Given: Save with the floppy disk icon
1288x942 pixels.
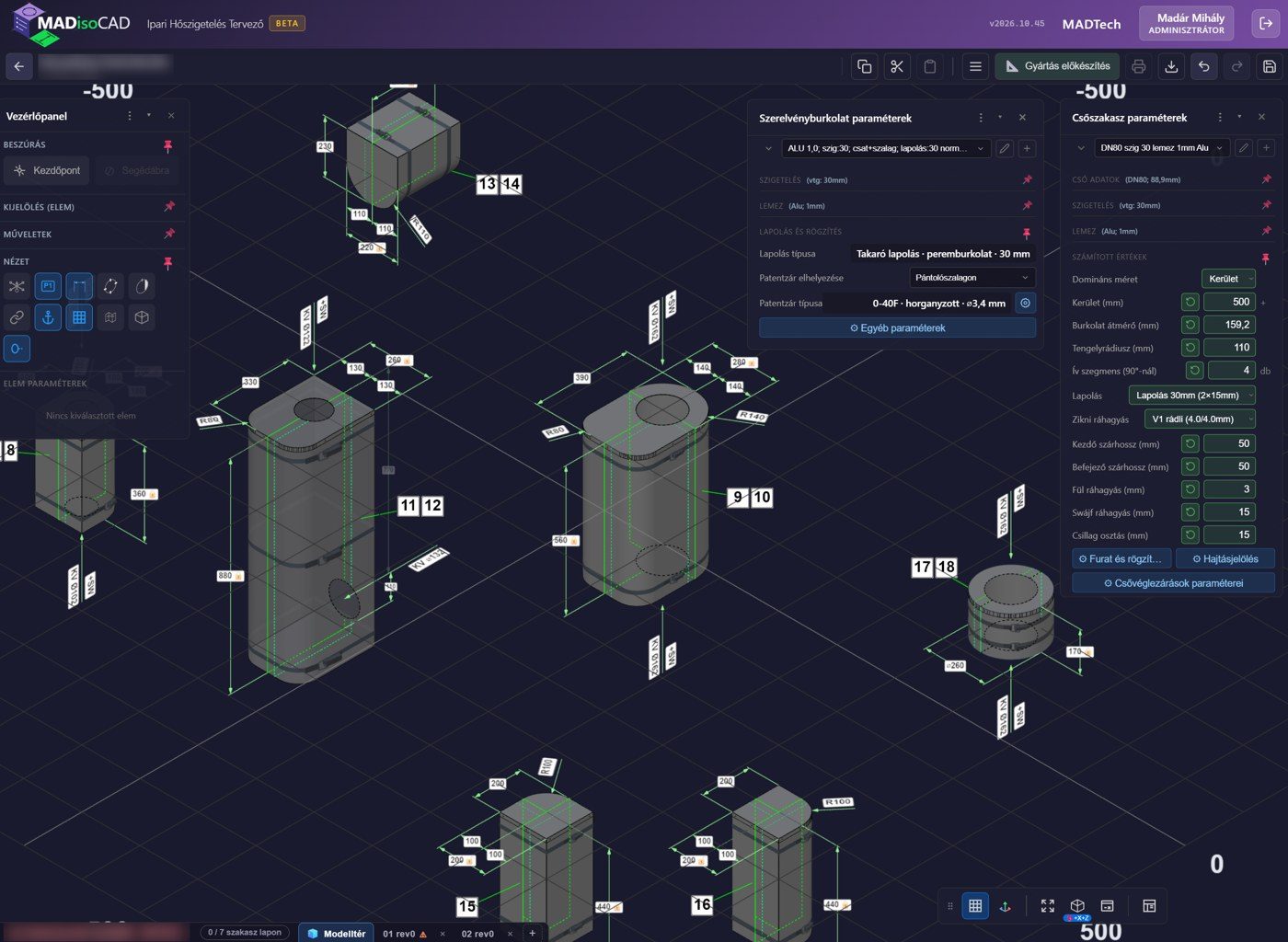Looking at the screenshot, I should 1269,66.
